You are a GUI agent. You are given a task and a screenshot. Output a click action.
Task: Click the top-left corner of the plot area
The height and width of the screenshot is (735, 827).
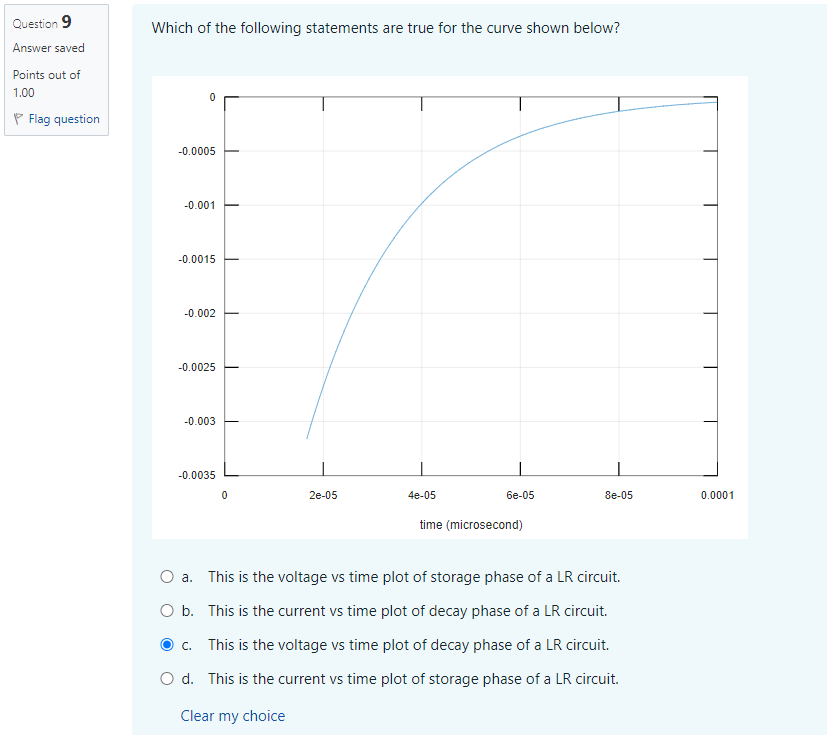224,97
